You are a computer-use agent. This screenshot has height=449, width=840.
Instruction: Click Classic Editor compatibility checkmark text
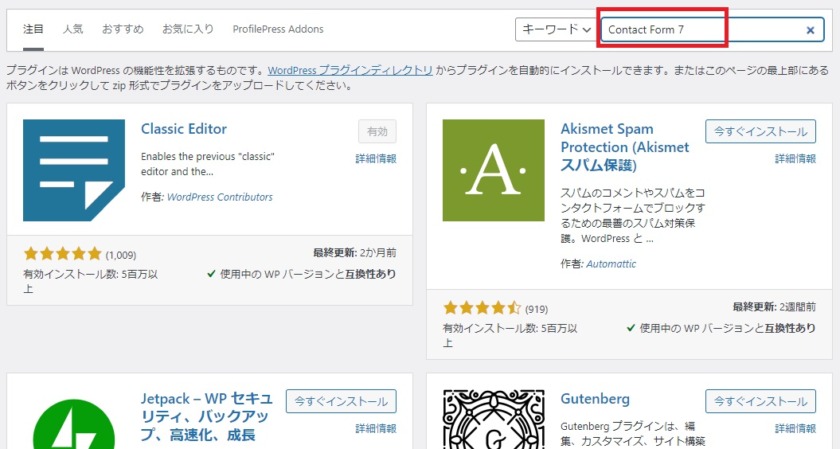(302, 274)
